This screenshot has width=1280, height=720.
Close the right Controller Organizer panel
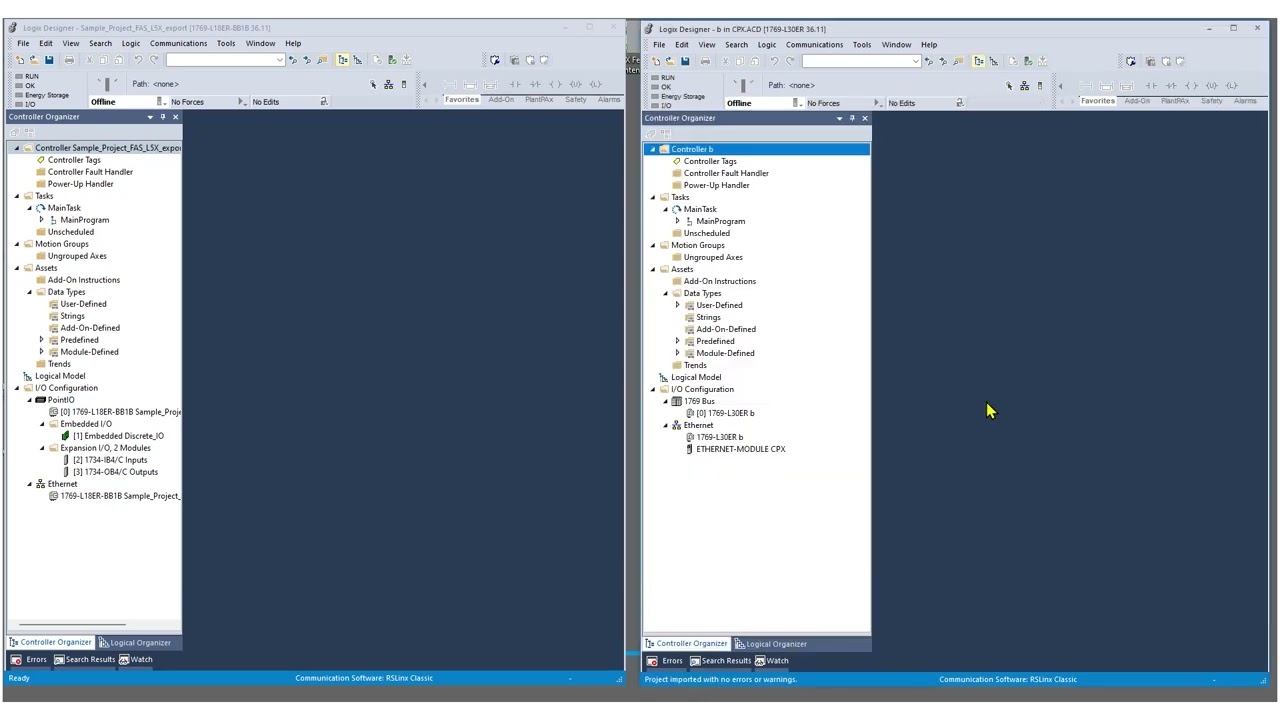coord(865,118)
